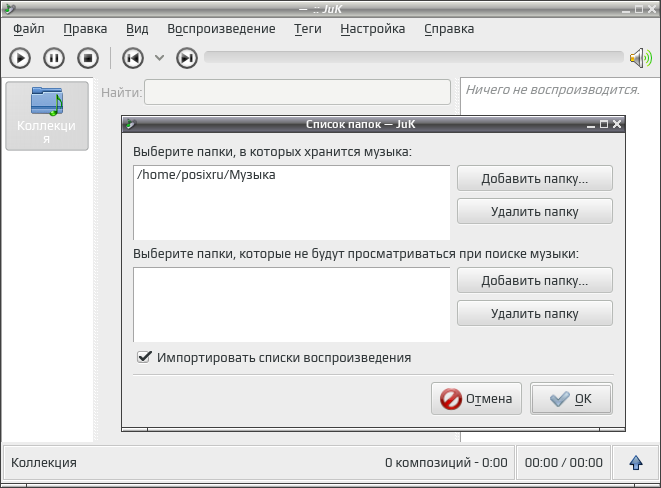Open the Настройка menu
661x488 pixels.
click(373, 29)
